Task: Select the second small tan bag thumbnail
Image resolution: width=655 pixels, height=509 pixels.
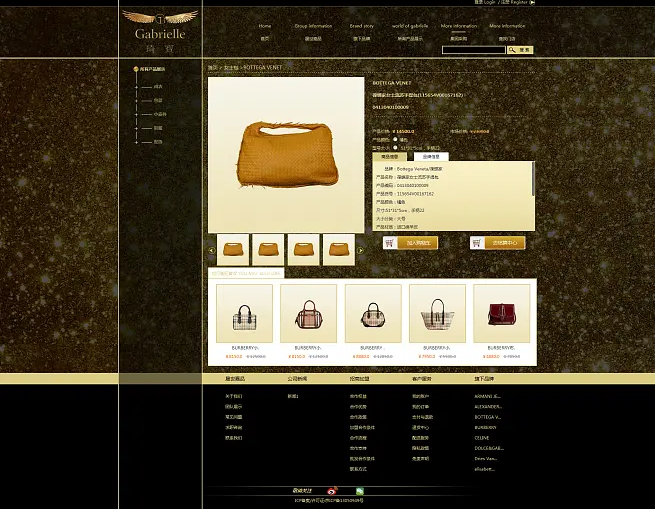Action: click(x=268, y=250)
